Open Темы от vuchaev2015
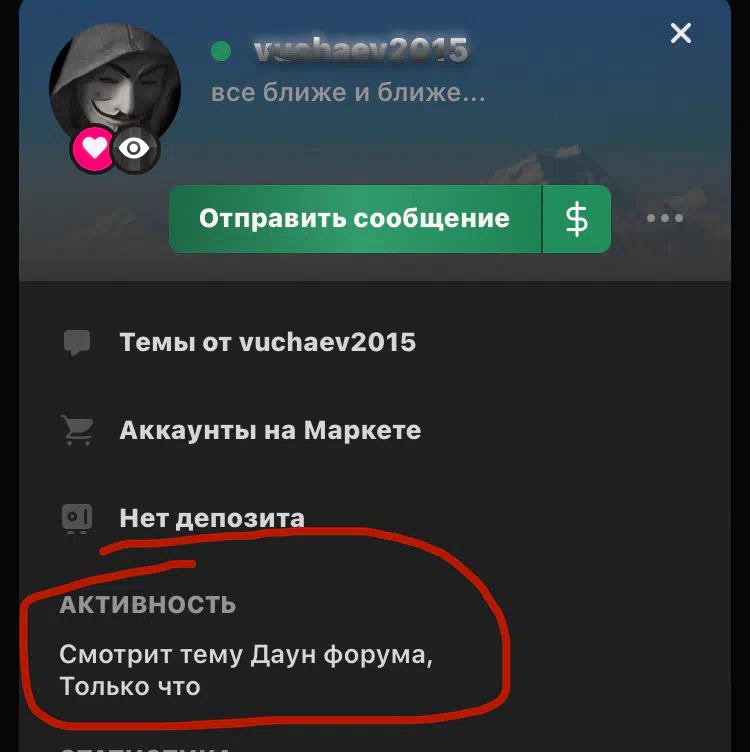 click(268, 342)
